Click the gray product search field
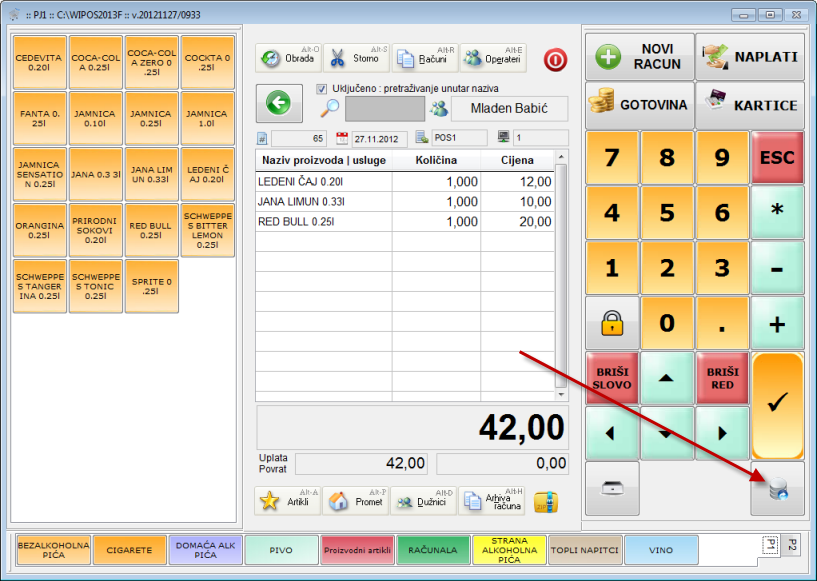This screenshot has width=817, height=581. [384, 109]
